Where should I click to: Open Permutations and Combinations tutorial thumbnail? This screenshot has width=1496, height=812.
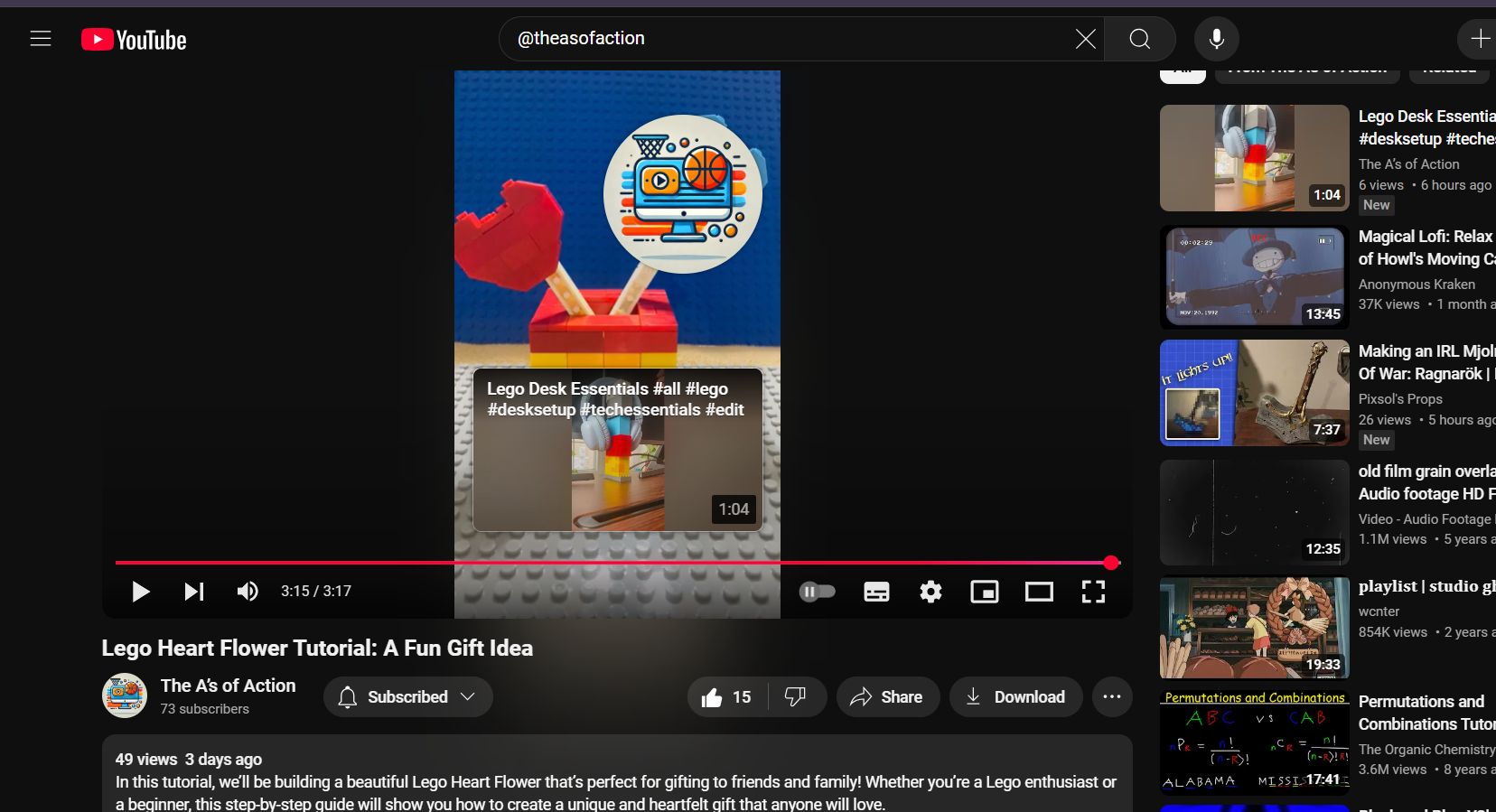tap(1254, 743)
